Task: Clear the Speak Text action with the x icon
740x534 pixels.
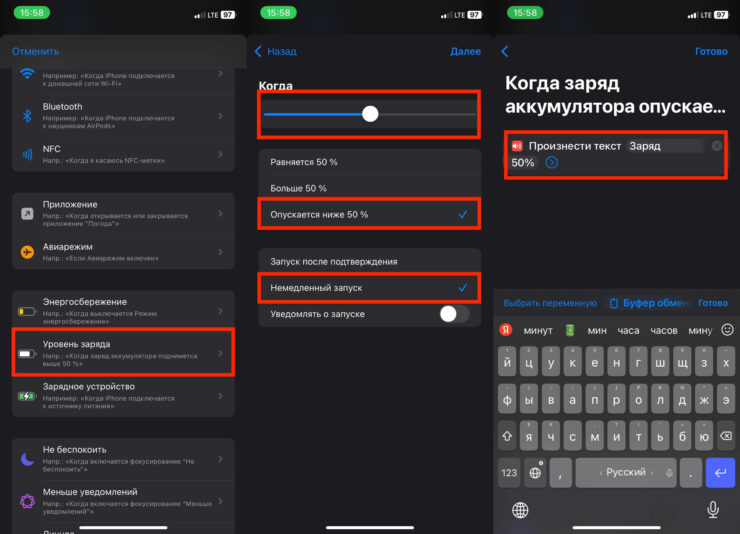Action: coord(716,146)
